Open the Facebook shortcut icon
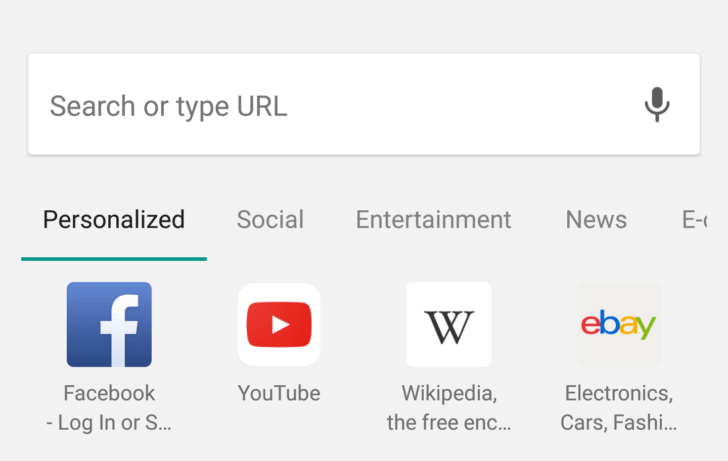Viewport: 728px width, 461px height. click(x=109, y=324)
